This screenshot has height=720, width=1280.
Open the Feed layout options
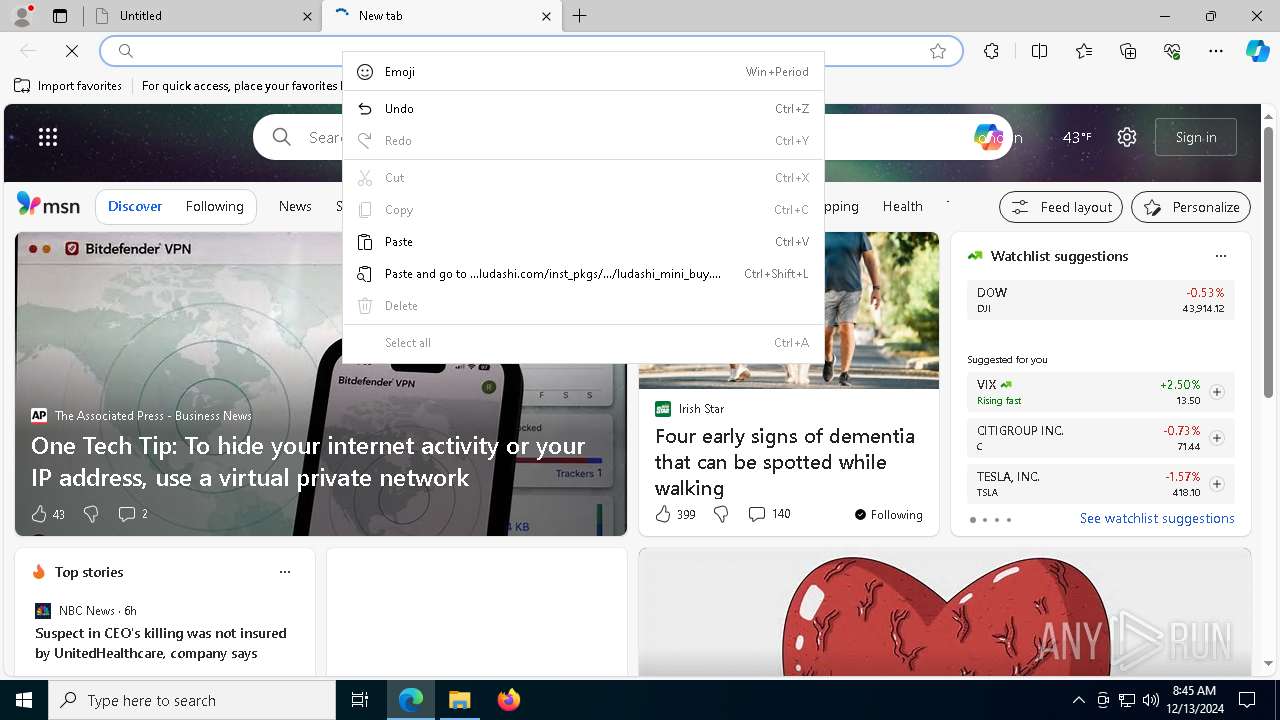pos(1061,207)
